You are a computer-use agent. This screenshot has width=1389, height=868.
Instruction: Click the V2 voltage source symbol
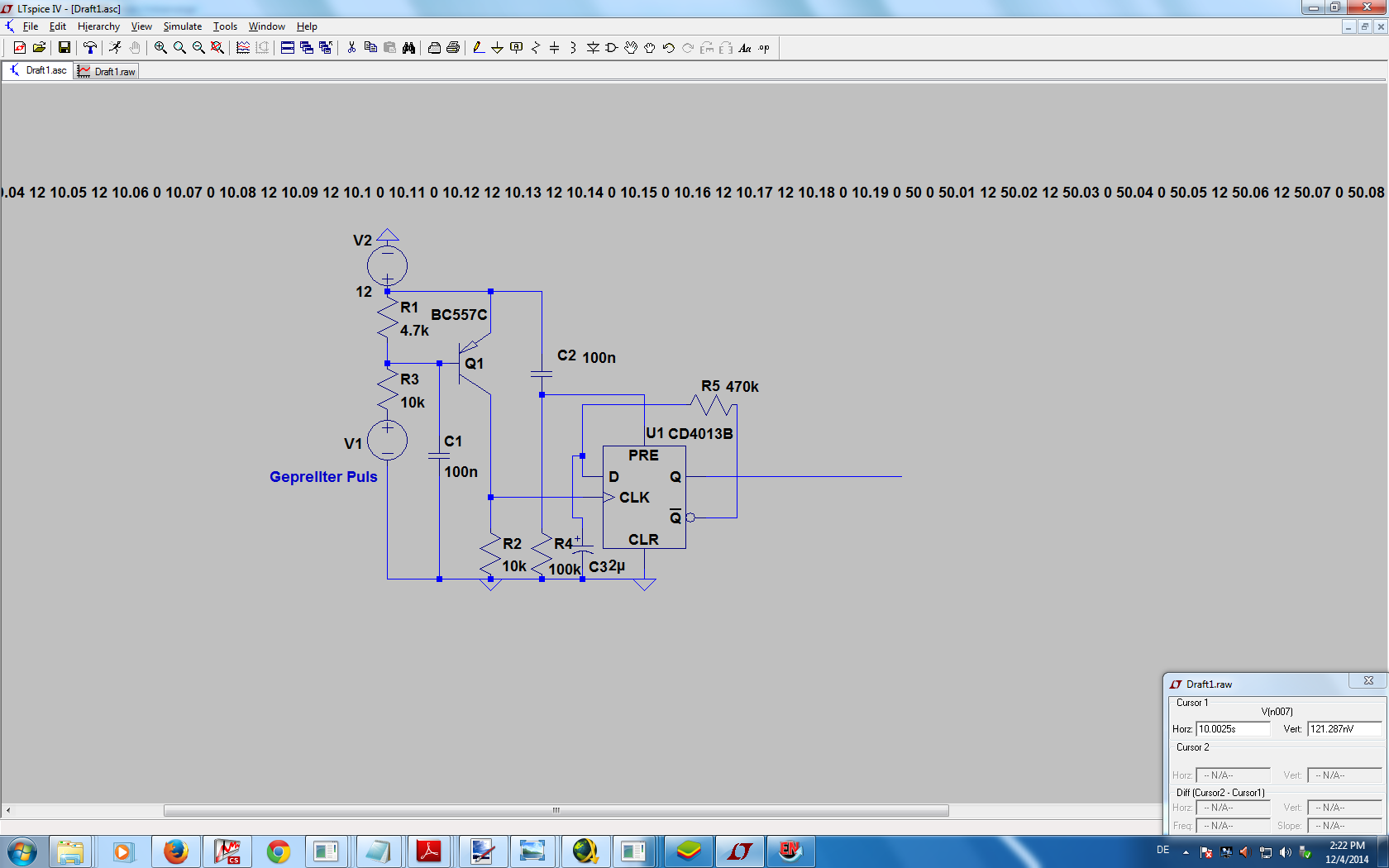(387, 266)
